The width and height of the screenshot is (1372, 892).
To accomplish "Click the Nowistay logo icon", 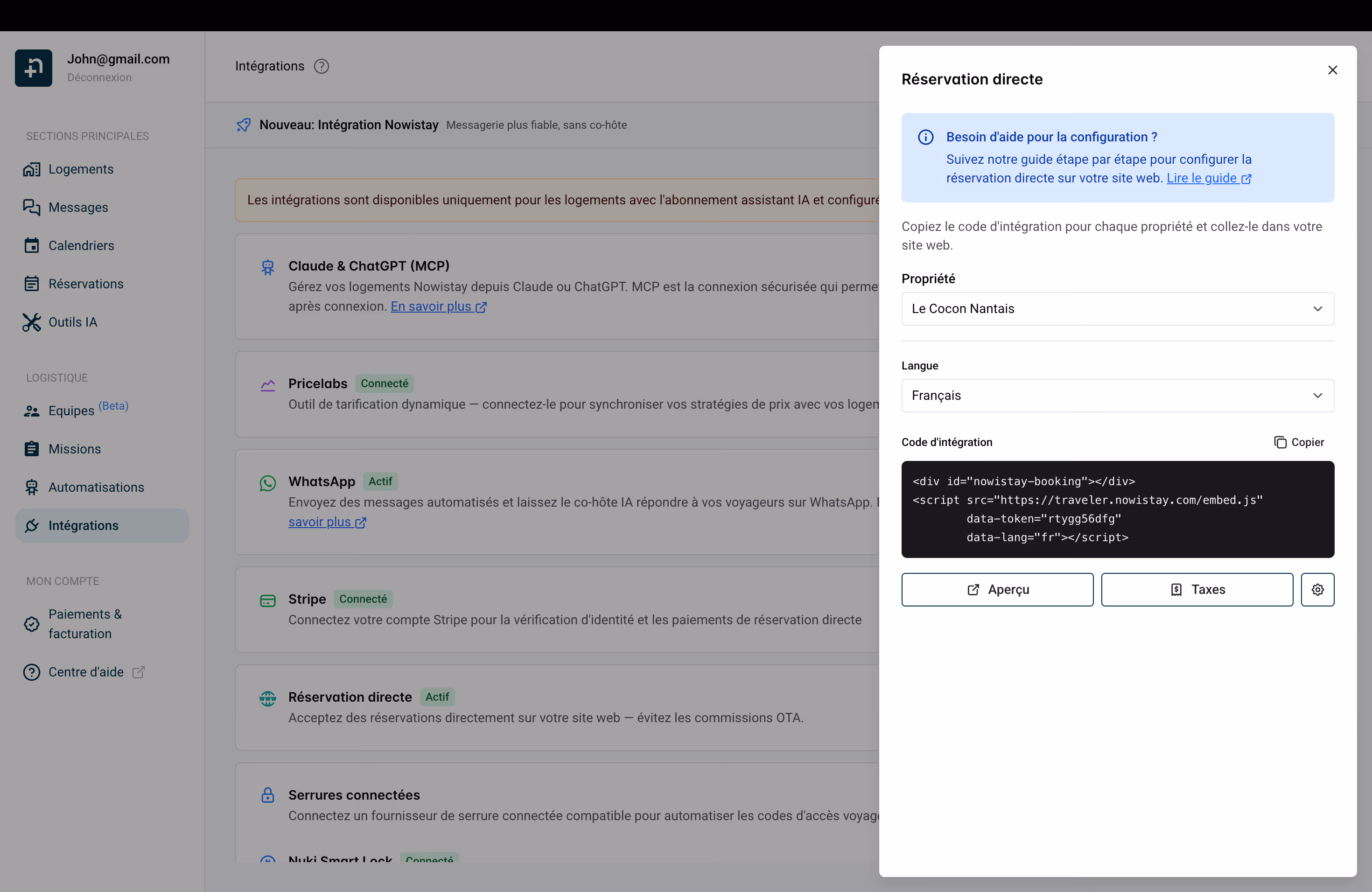I will 34,68.
